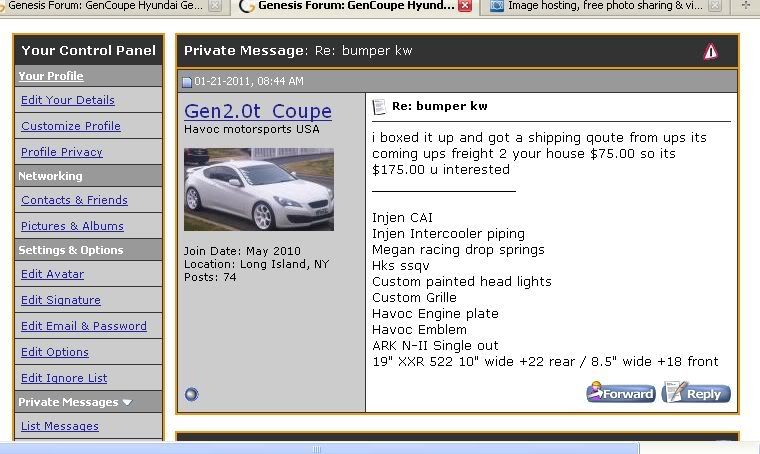Click 'Custom Grille' signature line
Screen dimensions: 760x454
414,297
